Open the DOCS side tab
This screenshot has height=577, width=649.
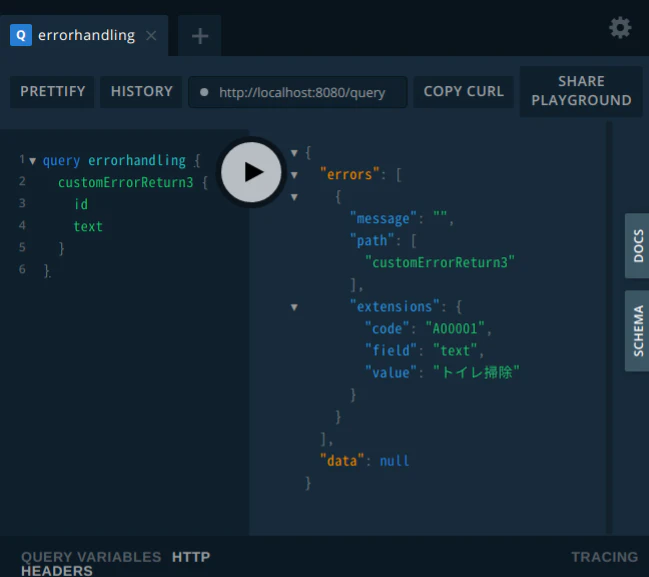(x=638, y=245)
